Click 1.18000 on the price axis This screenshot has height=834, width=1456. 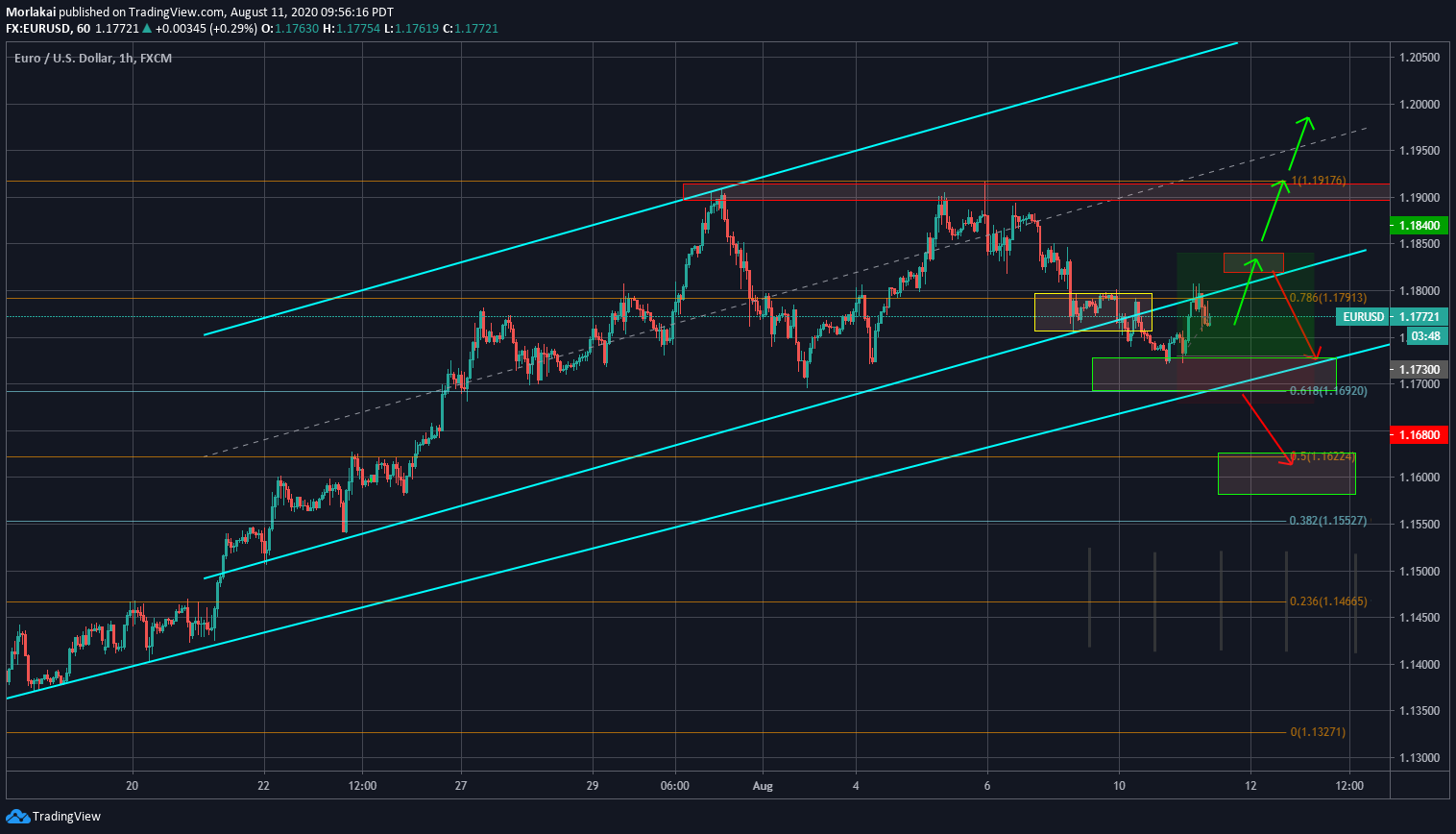(x=1420, y=291)
